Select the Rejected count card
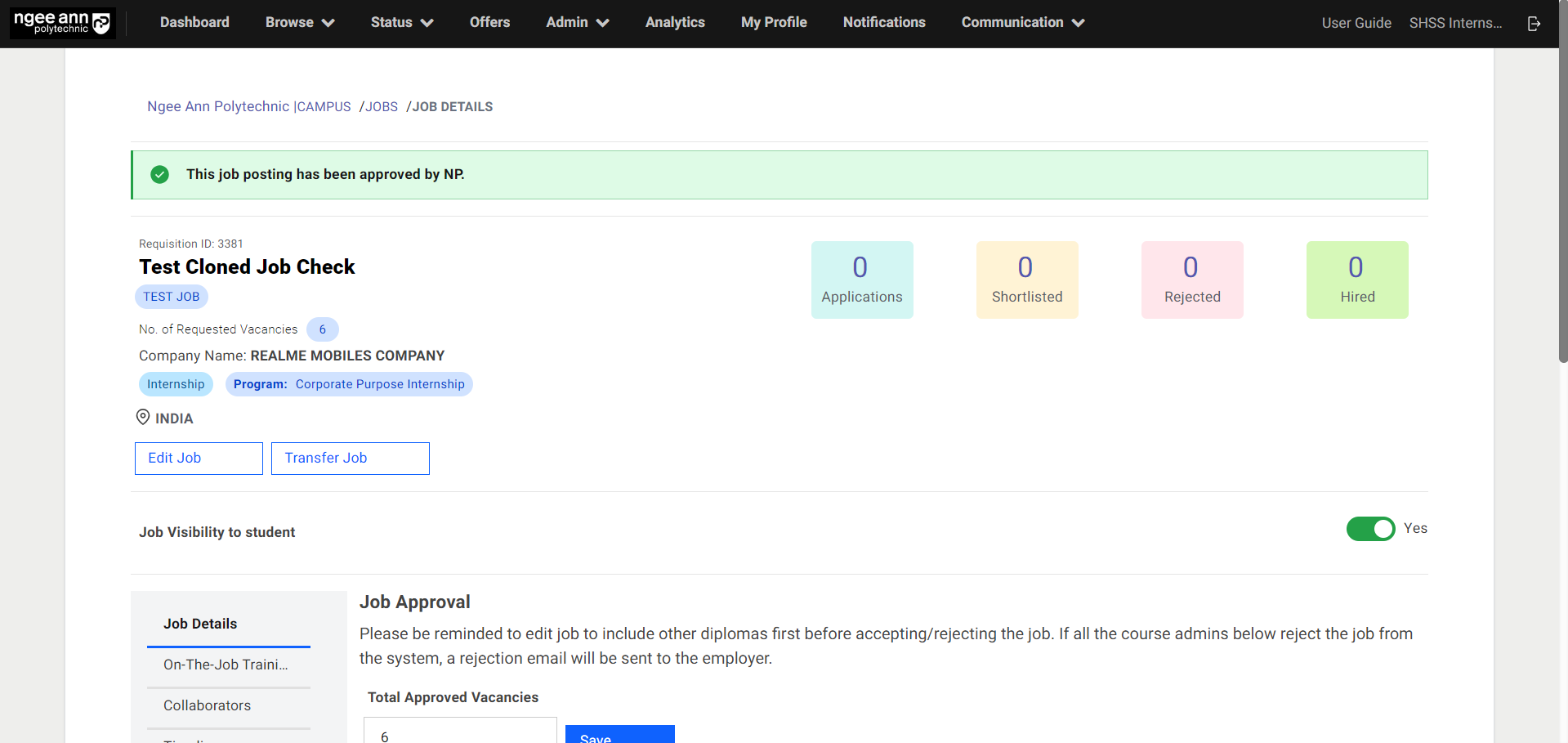Image resolution: width=1568 pixels, height=743 pixels. tap(1191, 279)
